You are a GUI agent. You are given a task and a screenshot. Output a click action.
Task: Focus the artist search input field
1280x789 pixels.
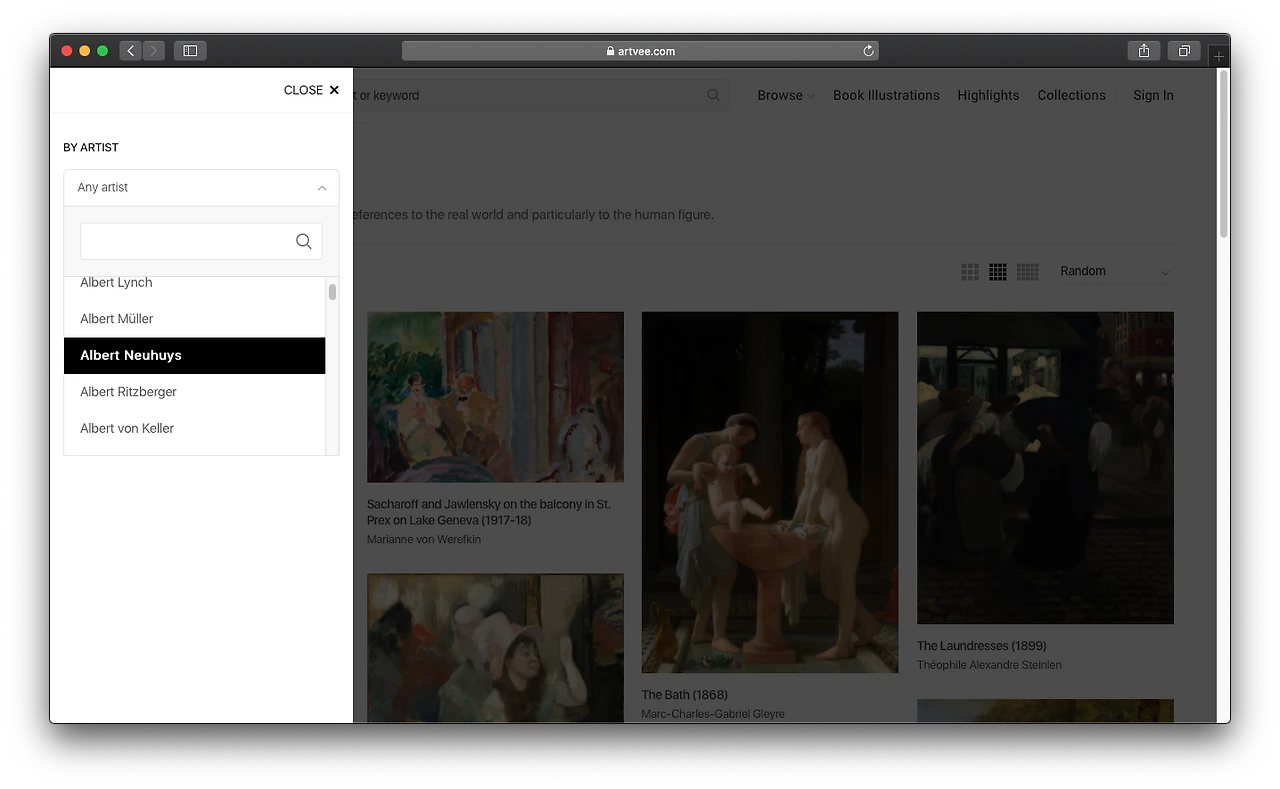pos(201,241)
